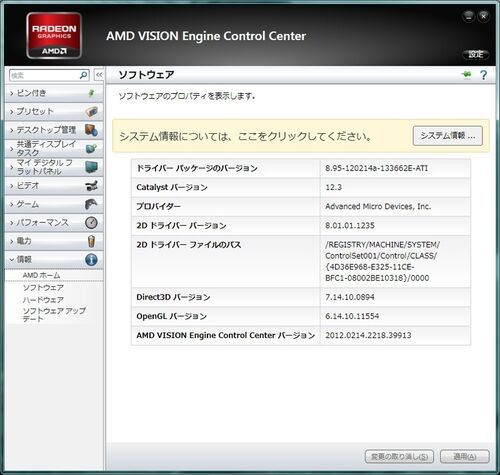
Task: Select Control Center version 2012.0214.2218.39913
Action: pyautogui.click(x=368, y=335)
